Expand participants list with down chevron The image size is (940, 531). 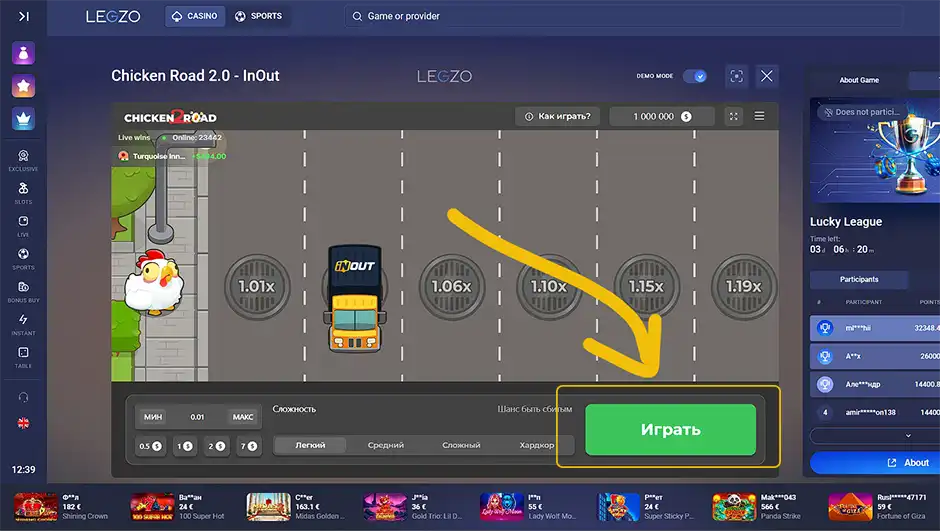pyautogui.click(x=908, y=436)
